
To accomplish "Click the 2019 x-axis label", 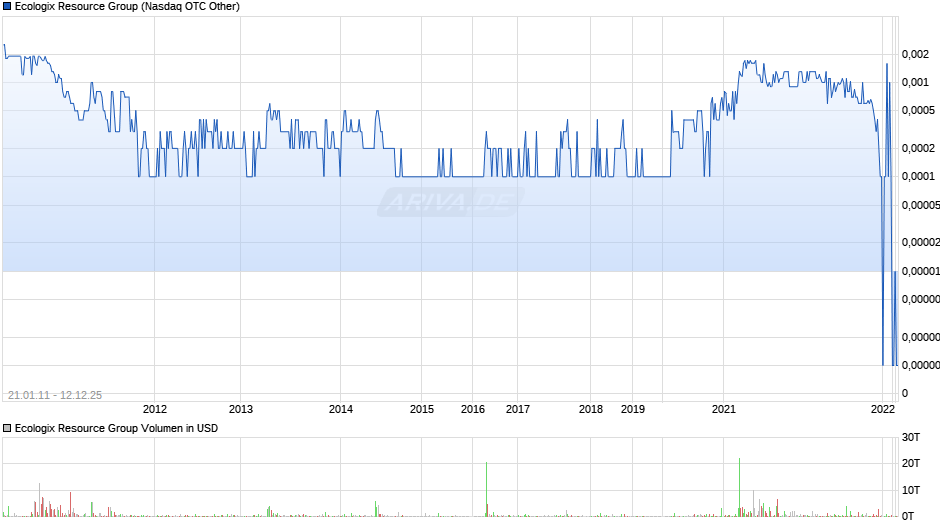I will (633, 409).
